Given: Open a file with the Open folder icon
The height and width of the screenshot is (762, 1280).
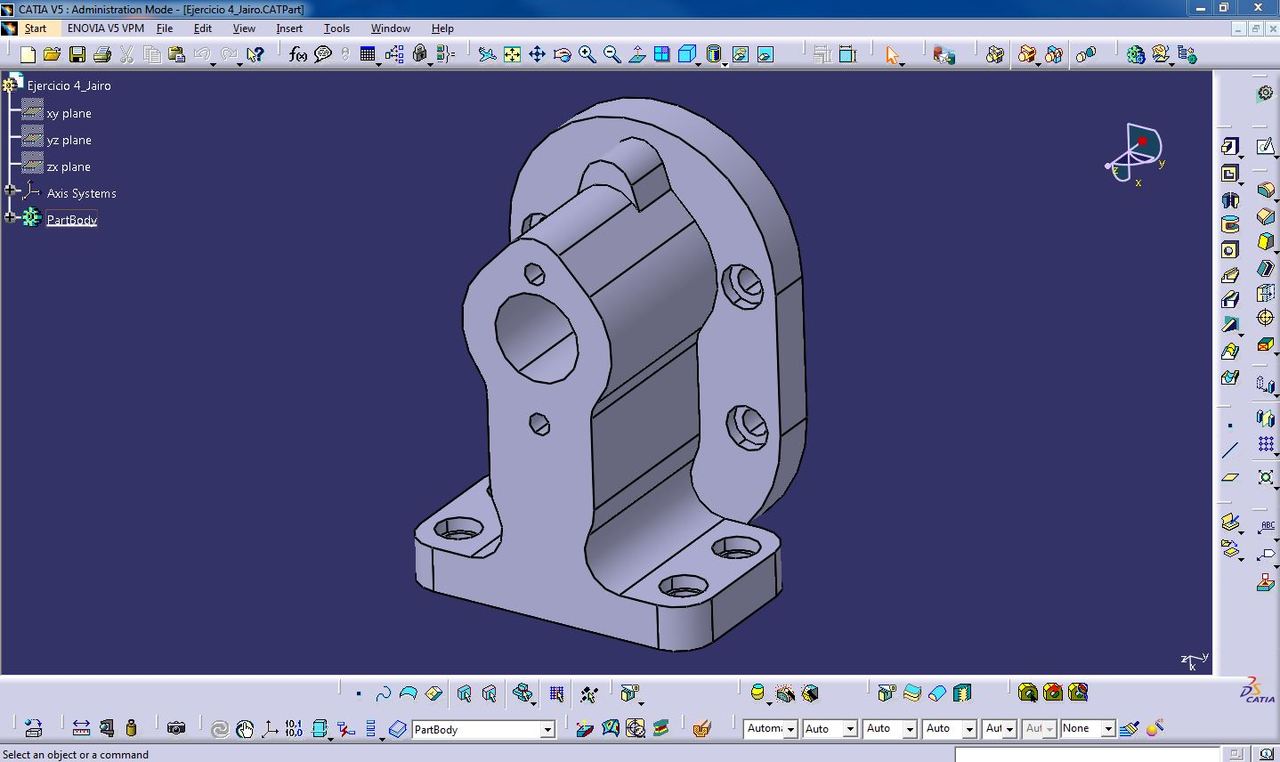Looking at the screenshot, I should [52, 54].
